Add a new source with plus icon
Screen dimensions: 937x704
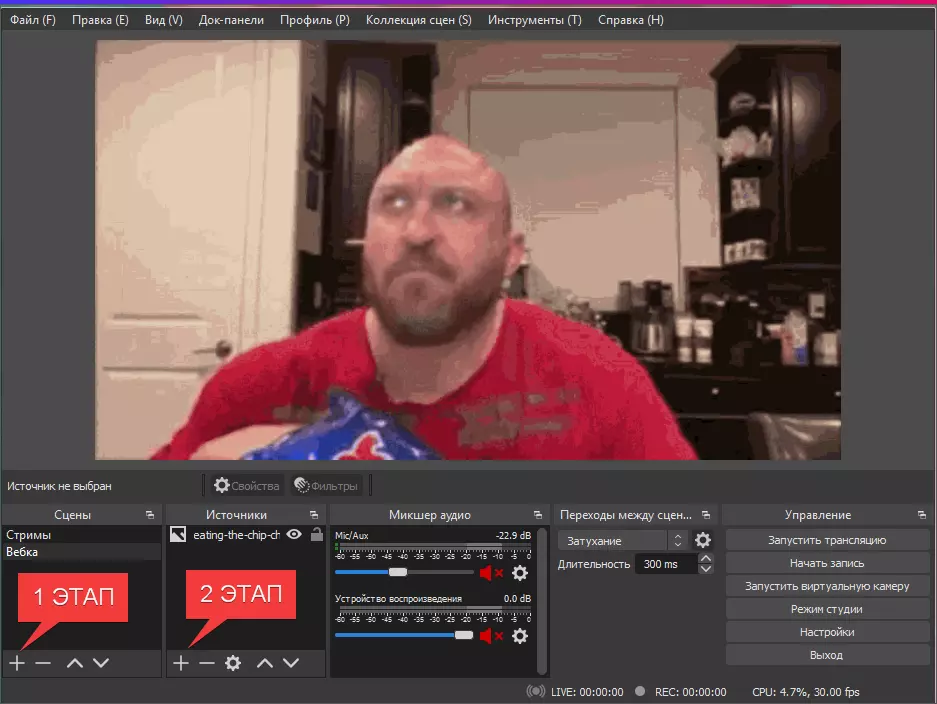point(180,663)
